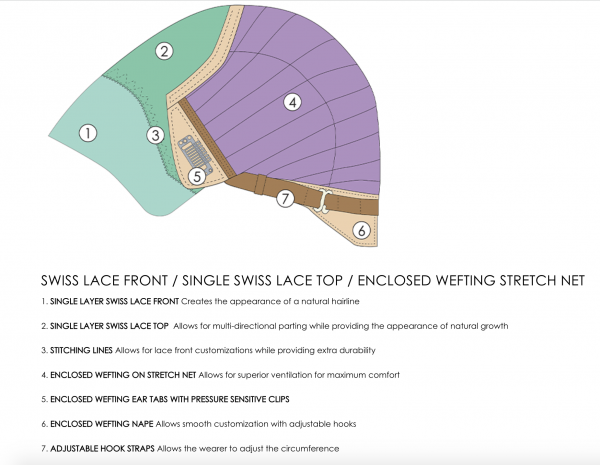
Task: Select the Single Layer Swiss Lace Top label
Action: 109,326
